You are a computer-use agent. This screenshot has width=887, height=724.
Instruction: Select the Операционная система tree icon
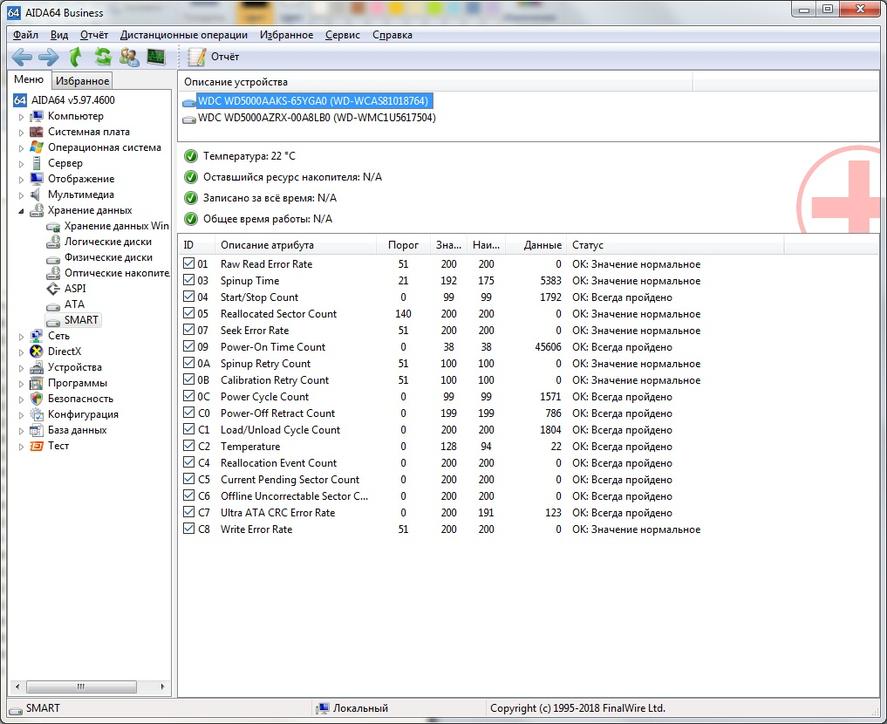point(36,147)
